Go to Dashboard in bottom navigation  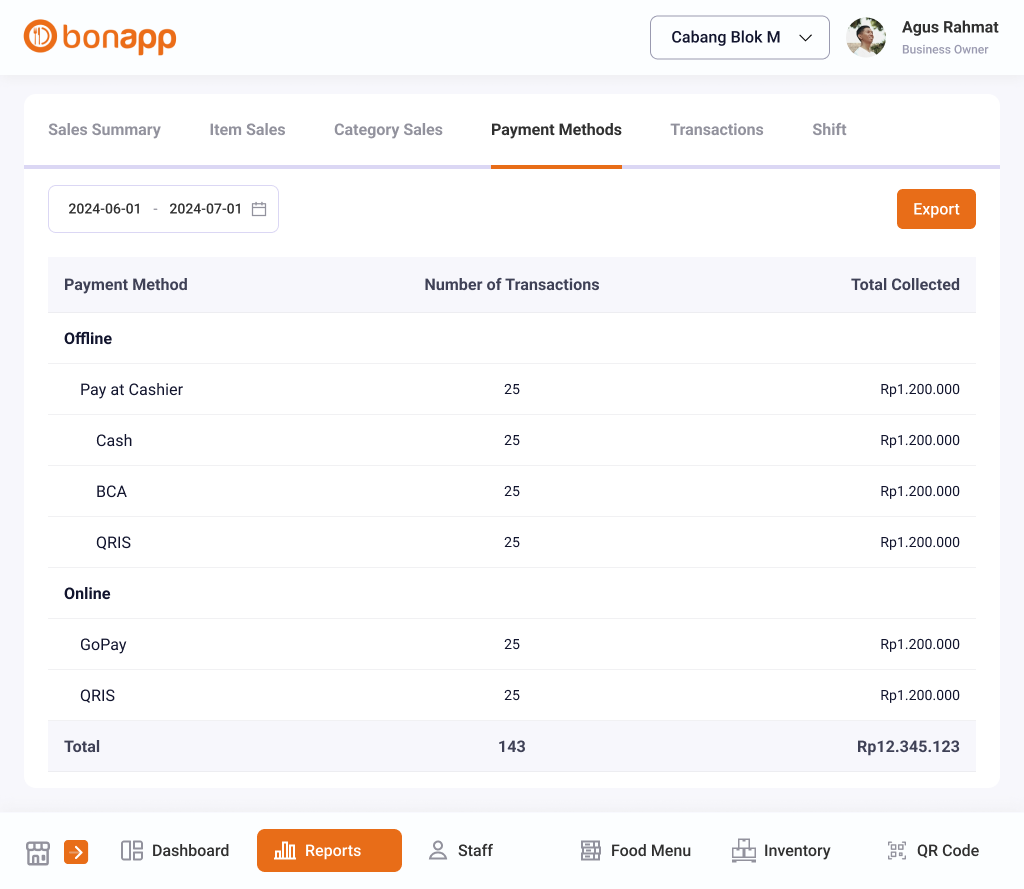[175, 850]
